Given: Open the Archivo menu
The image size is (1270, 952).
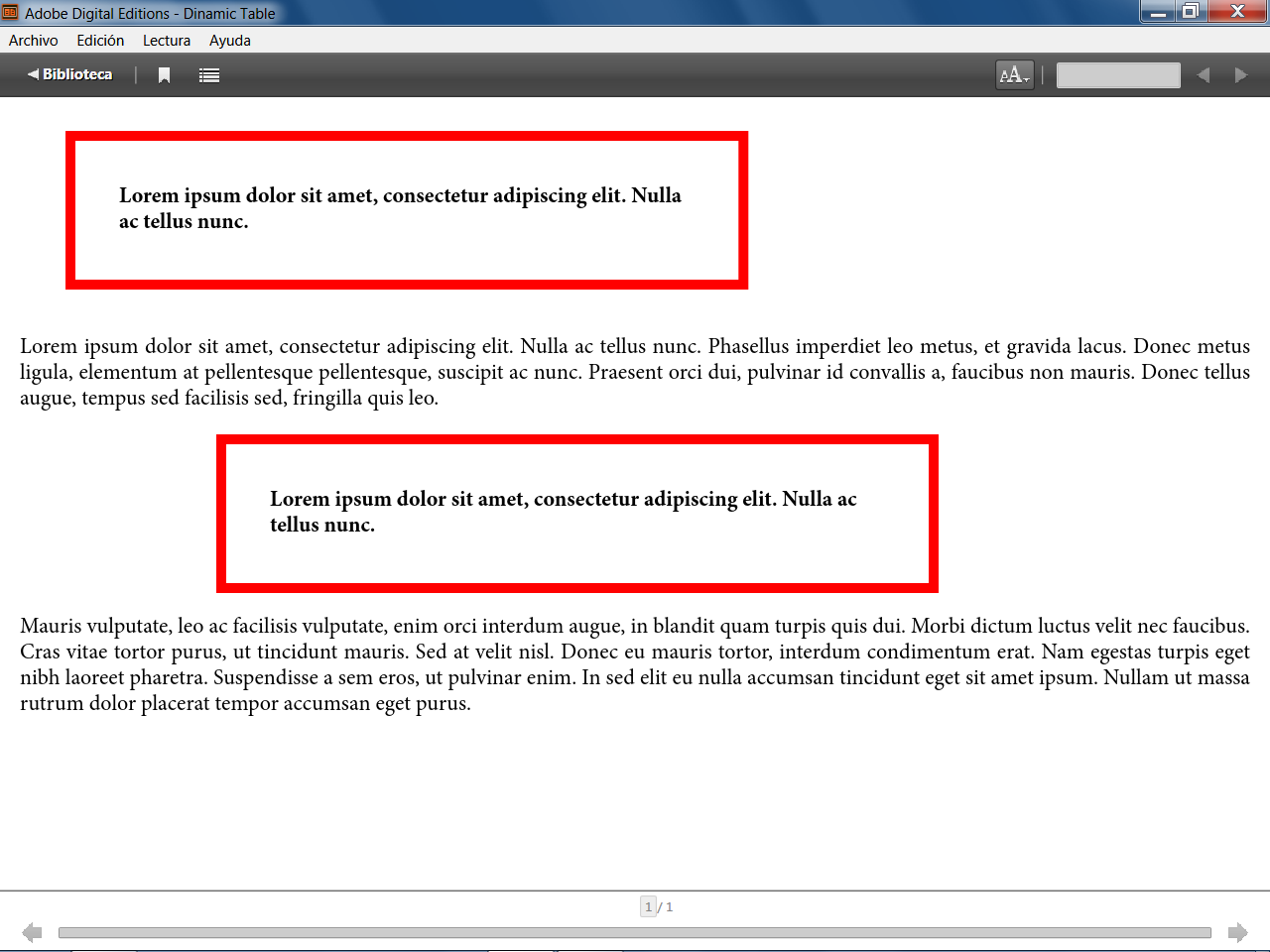Looking at the screenshot, I should 33,41.
